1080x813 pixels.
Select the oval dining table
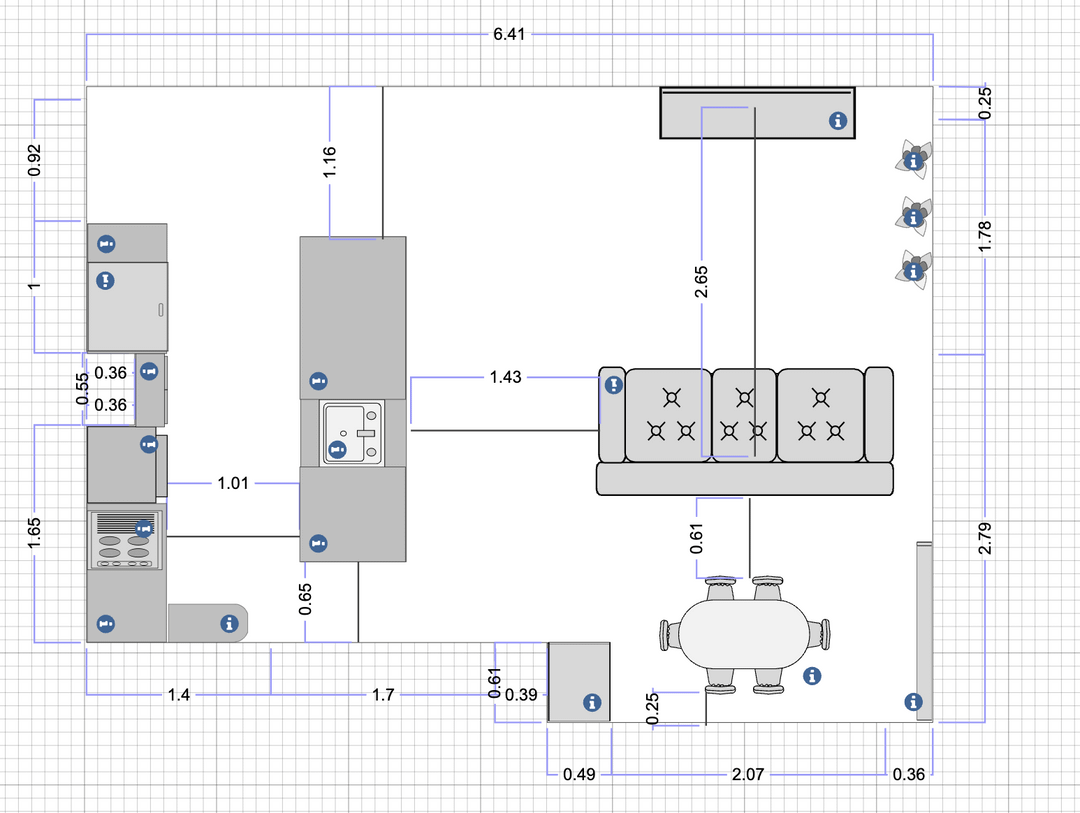(745, 634)
